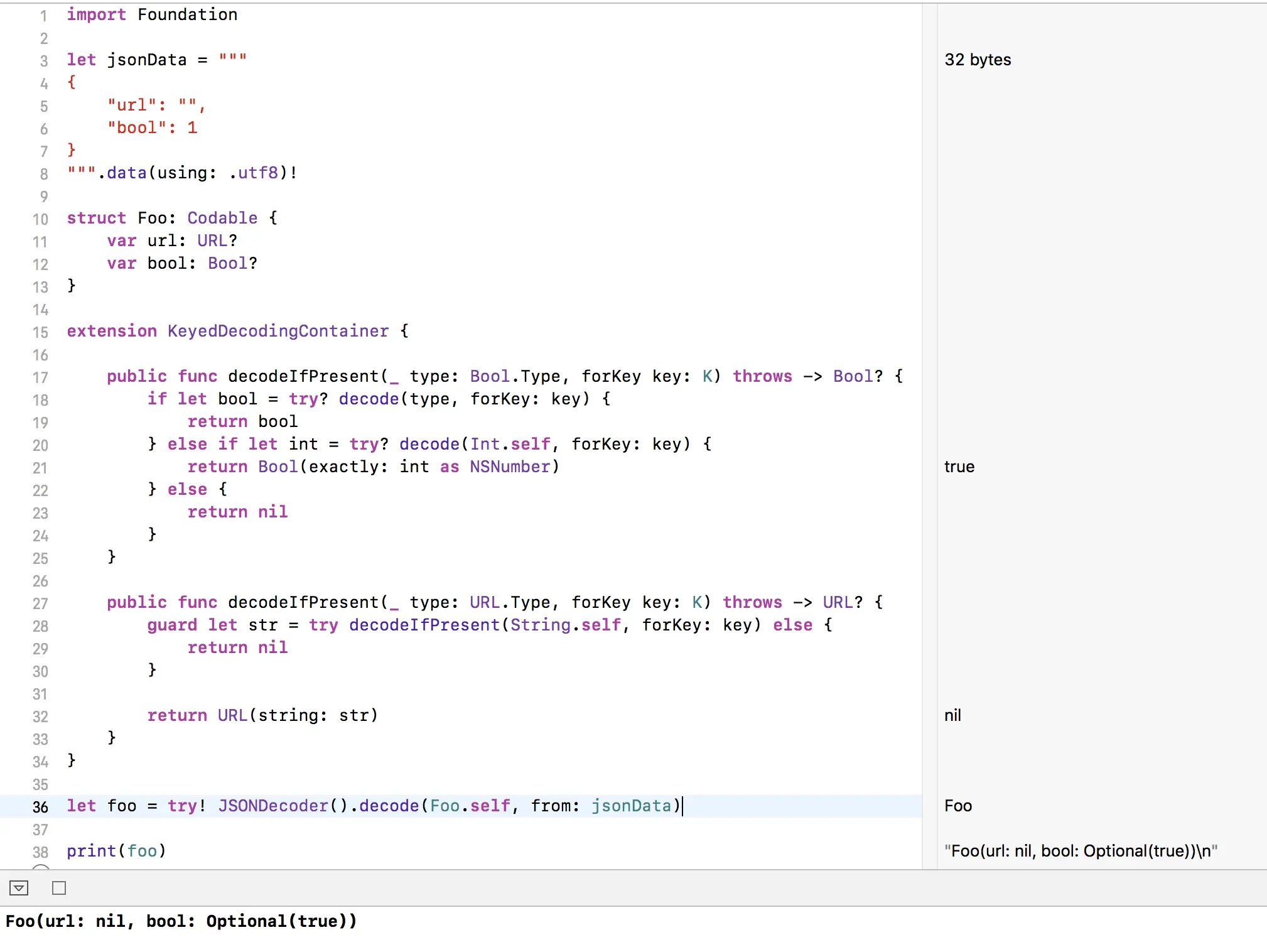Click KeyedDecodingContainer in the extension line
1267x952 pixels.
coord(278,331)
